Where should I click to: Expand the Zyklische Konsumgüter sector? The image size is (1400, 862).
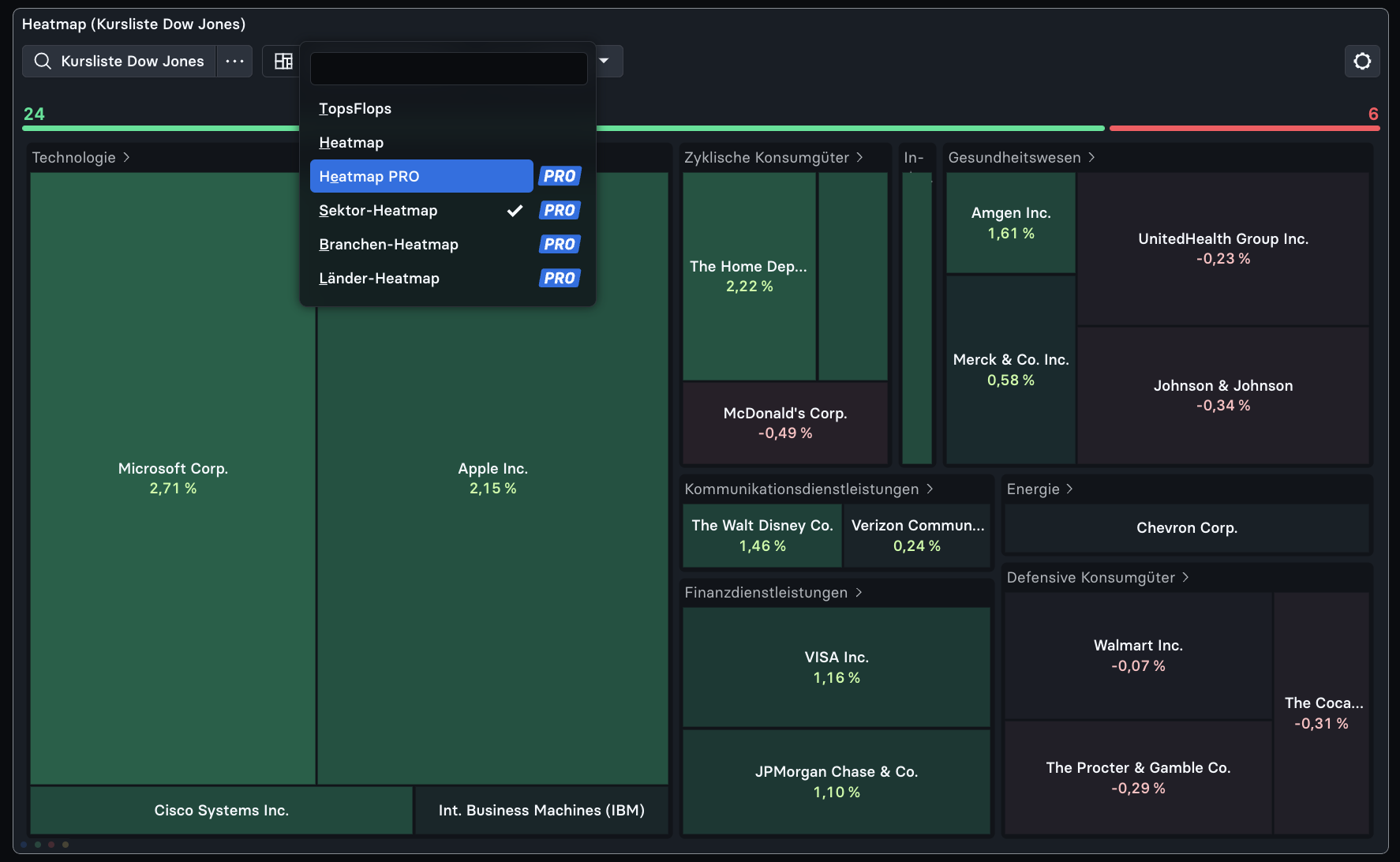(773, 157)
